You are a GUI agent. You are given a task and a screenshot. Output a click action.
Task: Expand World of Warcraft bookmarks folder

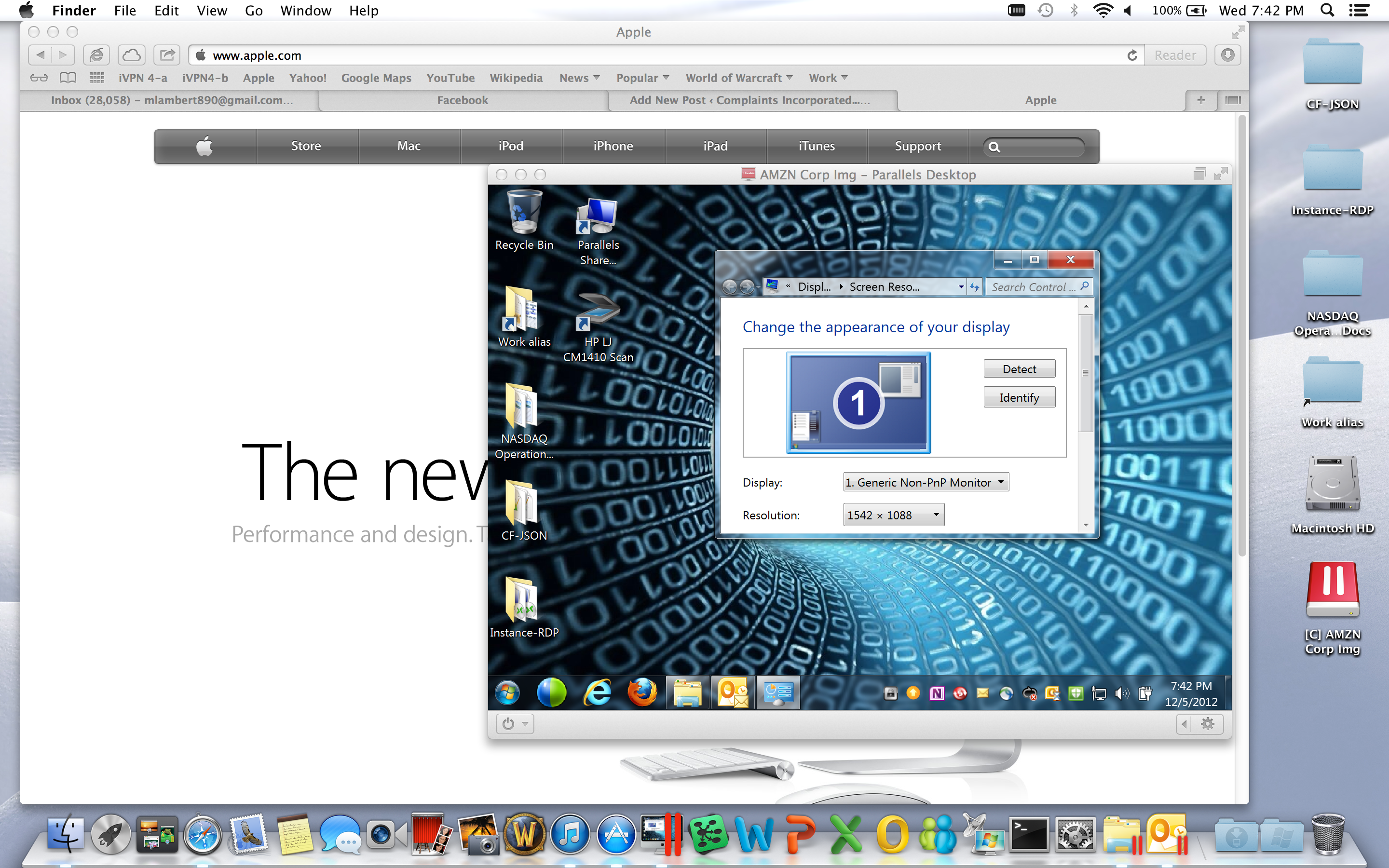tap(739, 78)
